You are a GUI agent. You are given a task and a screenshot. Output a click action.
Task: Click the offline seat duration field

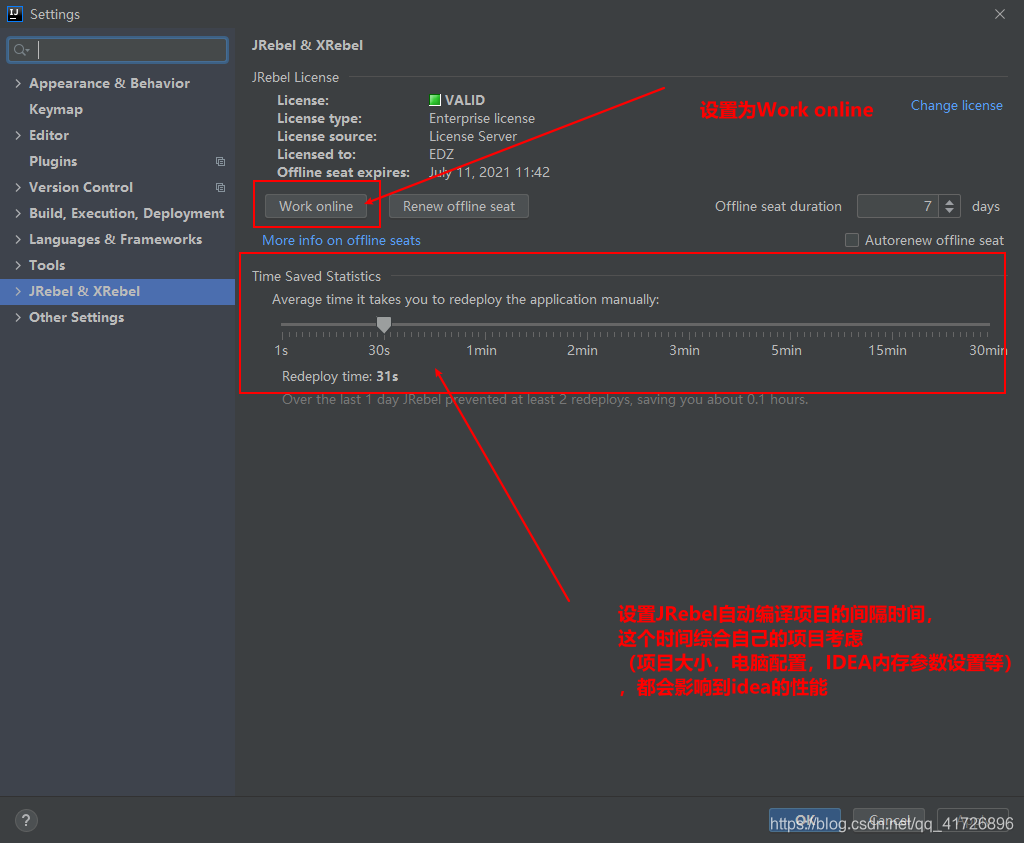(x=898, y=206)
